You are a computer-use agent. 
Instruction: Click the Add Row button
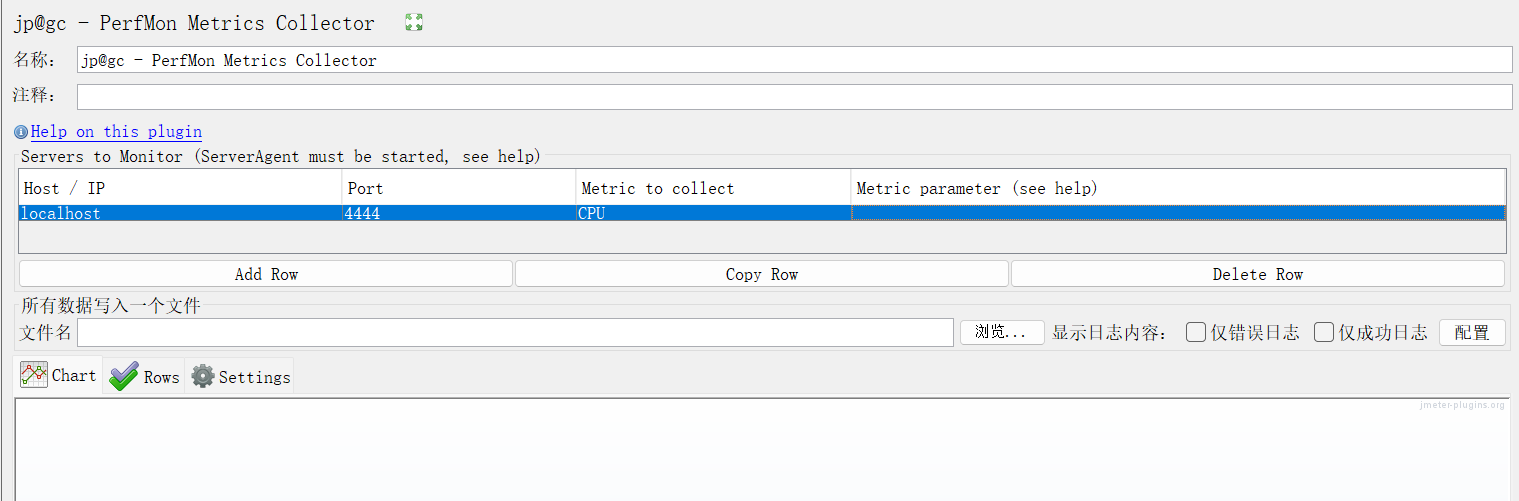click(x=266, y=274)
